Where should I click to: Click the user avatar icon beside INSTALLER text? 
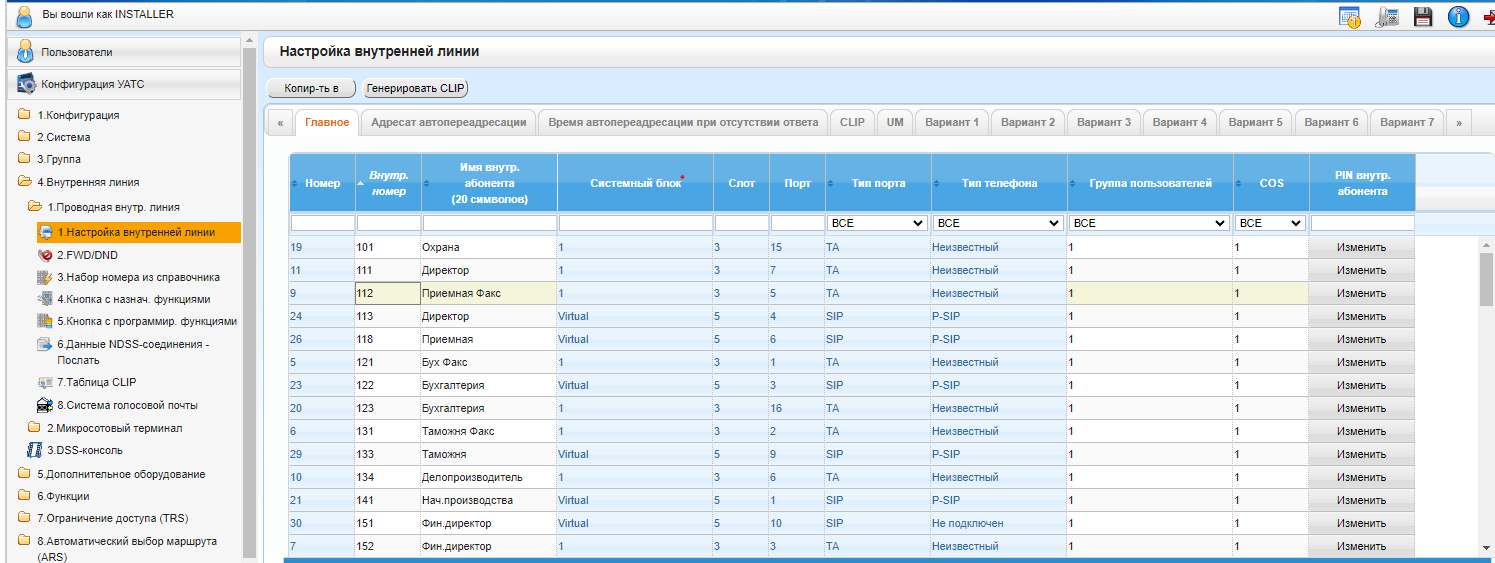pyautogui.click(x=25, y=16)
